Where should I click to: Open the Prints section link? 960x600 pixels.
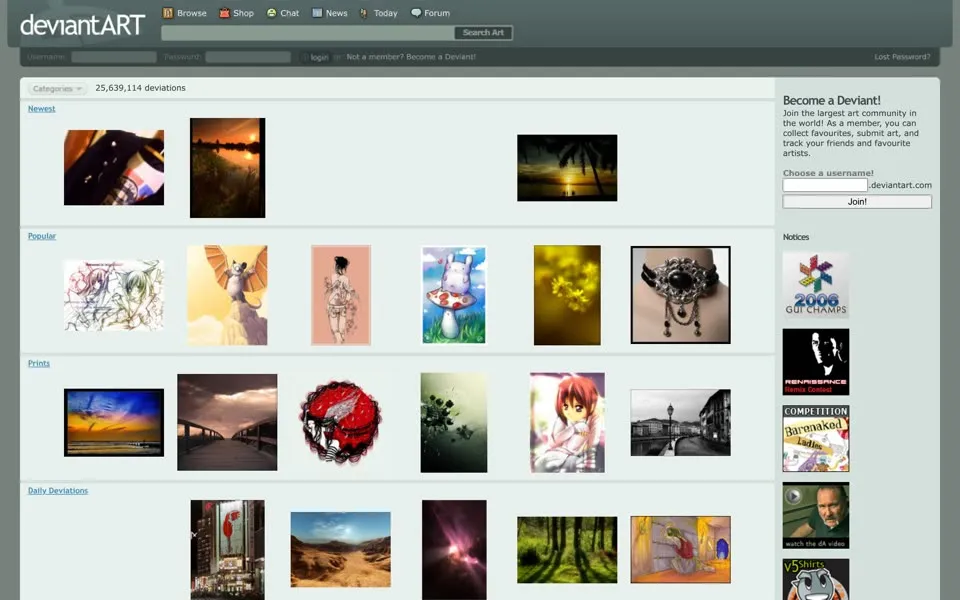(x=39, y=363)
